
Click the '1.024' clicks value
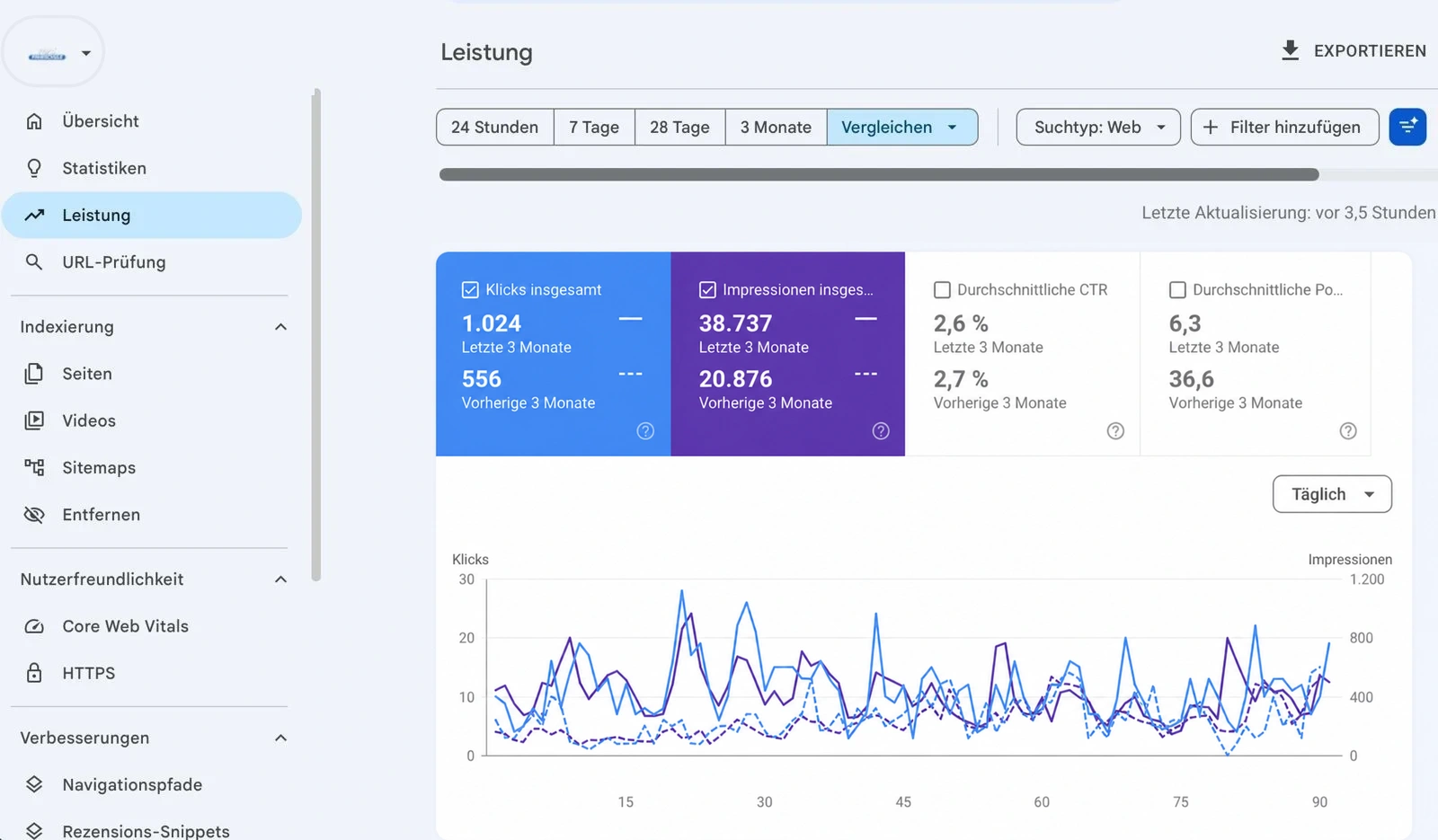(492, 323)
